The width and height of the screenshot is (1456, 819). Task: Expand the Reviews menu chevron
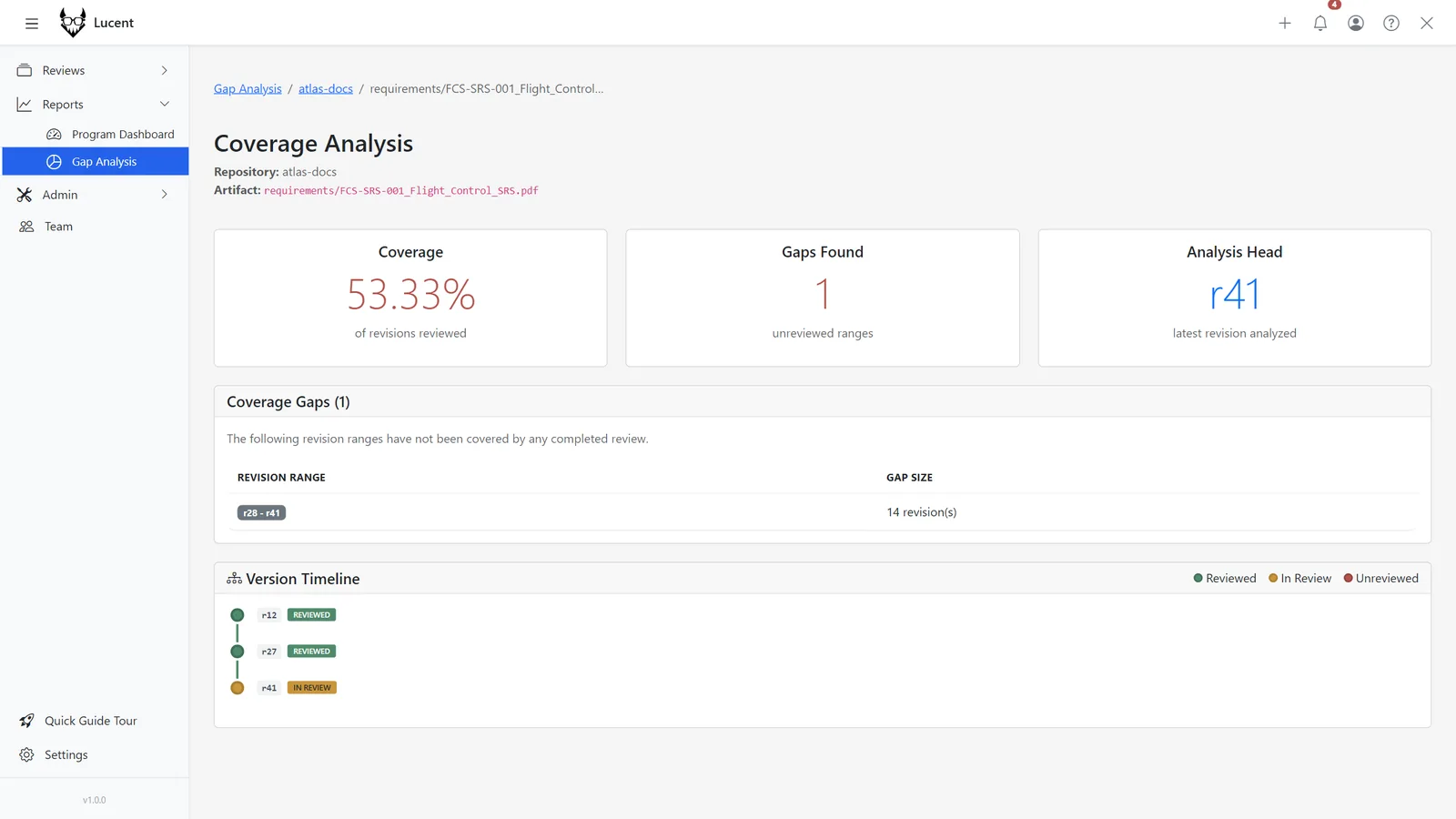[165, 70]
